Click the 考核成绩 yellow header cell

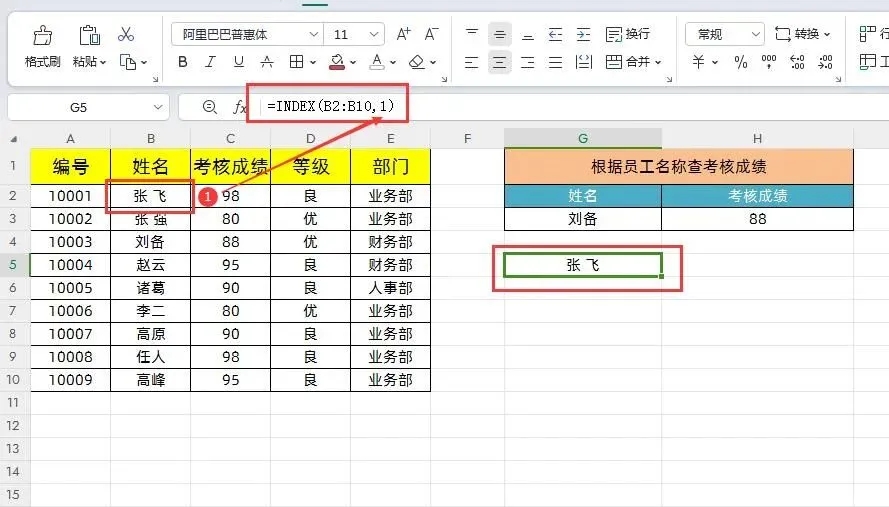(x=231, y=167)
